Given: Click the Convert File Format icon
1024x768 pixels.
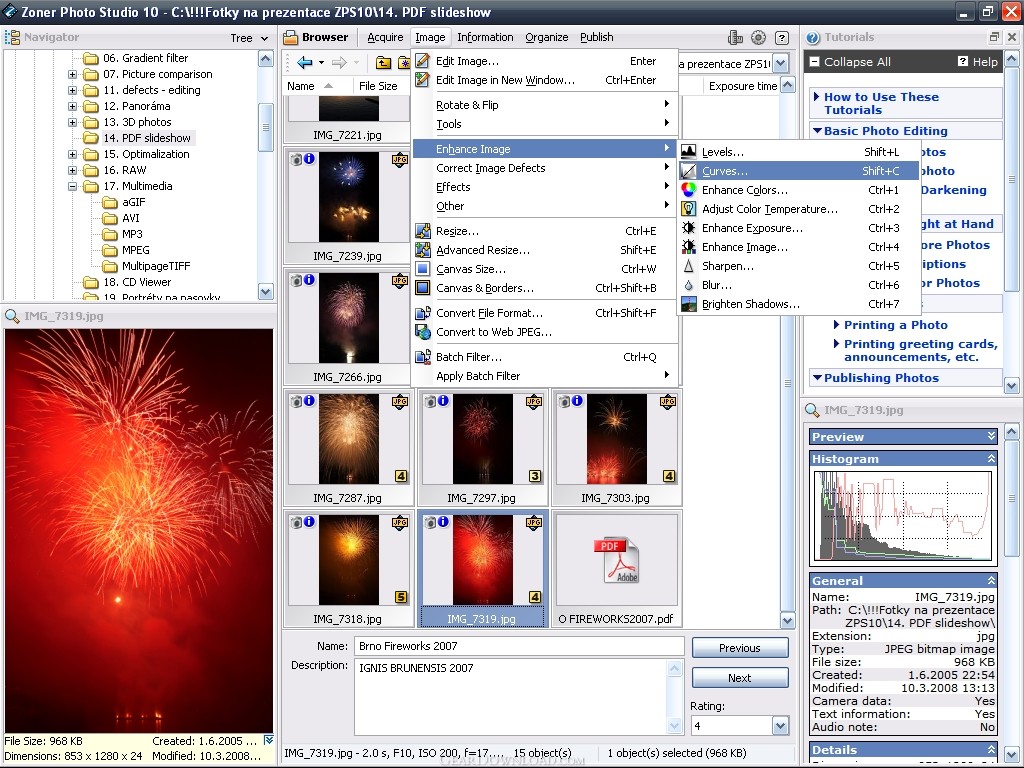Looking at the screenshot, I should click(423, 313).
